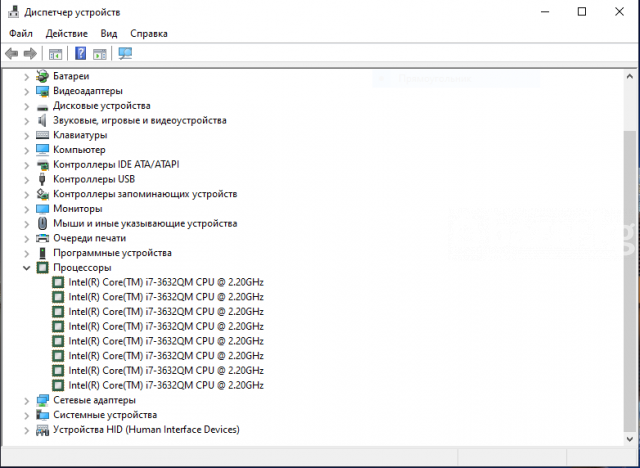The height and width of the screenshot is (468, 640).
Task: Expand the Контроллеры USB node
Action: (x=27, y=179)
